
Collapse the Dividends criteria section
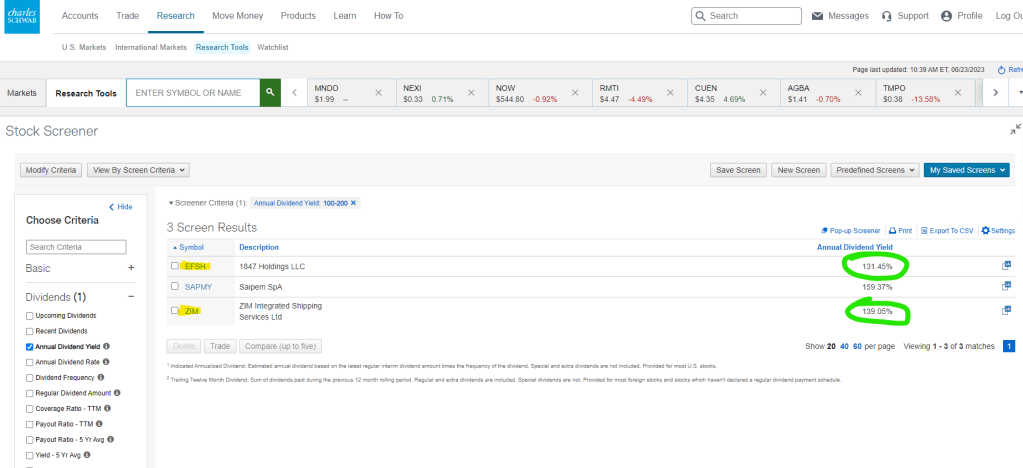tap(131, 297)
